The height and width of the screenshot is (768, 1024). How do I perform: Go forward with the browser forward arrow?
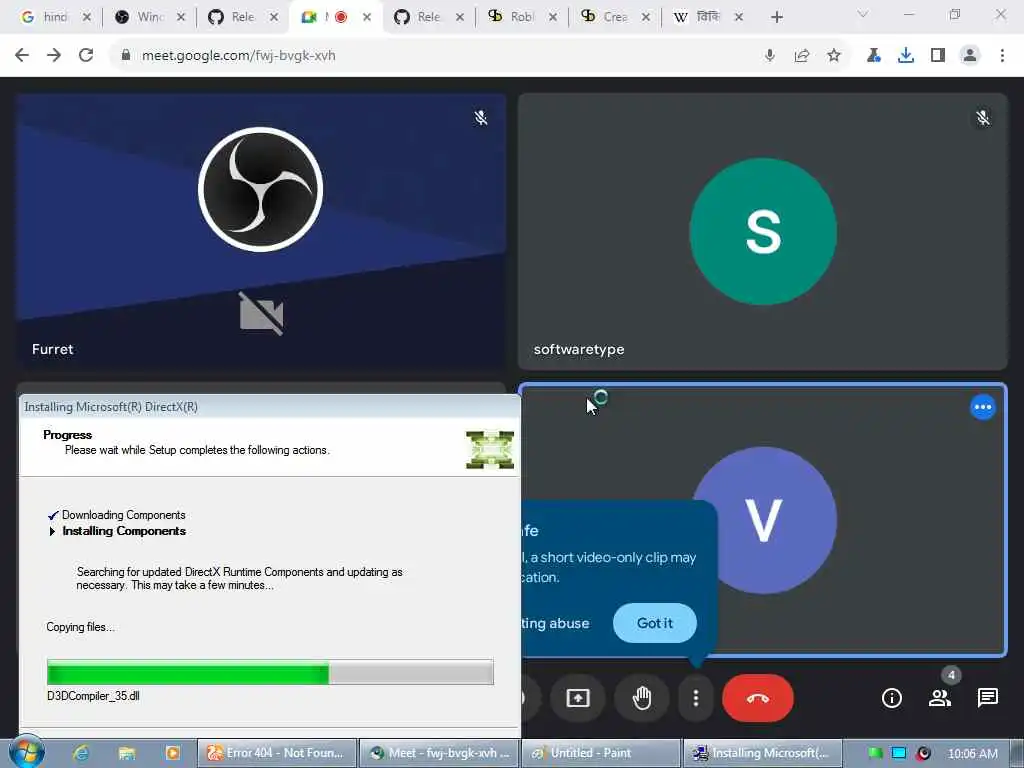pos(54,56)
